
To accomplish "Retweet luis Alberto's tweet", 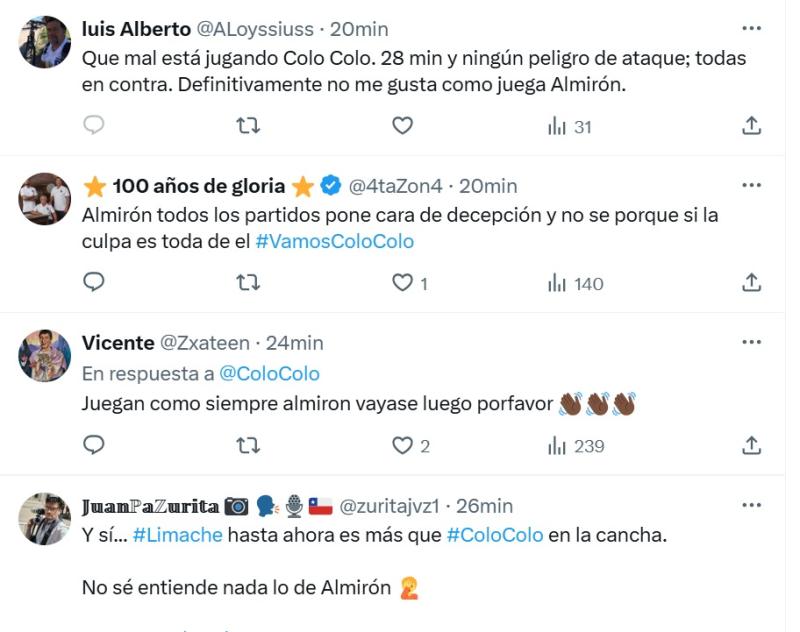I will 247,125.
